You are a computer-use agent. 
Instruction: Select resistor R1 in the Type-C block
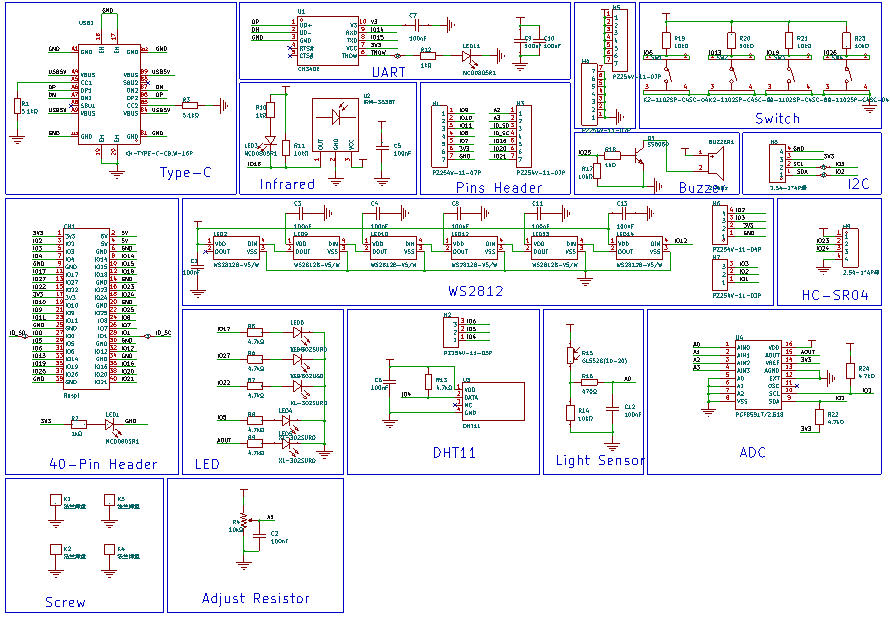tap(17, 106)
